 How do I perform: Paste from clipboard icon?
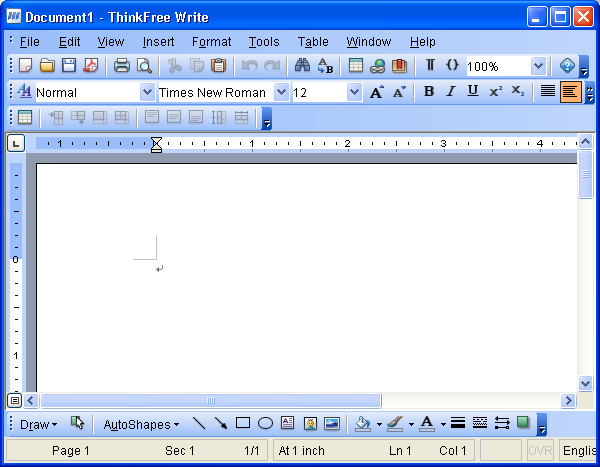(x=218, y=65)
